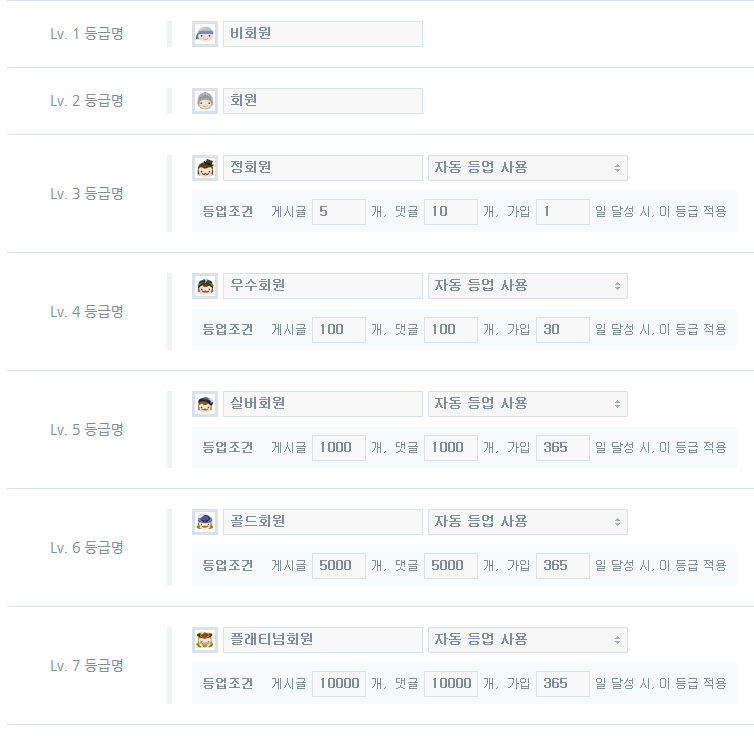Click the Lv. 7 플래티넘회원 grade icon
The image size is (754, 736).
pyautogui.click(x=205, y=640)
